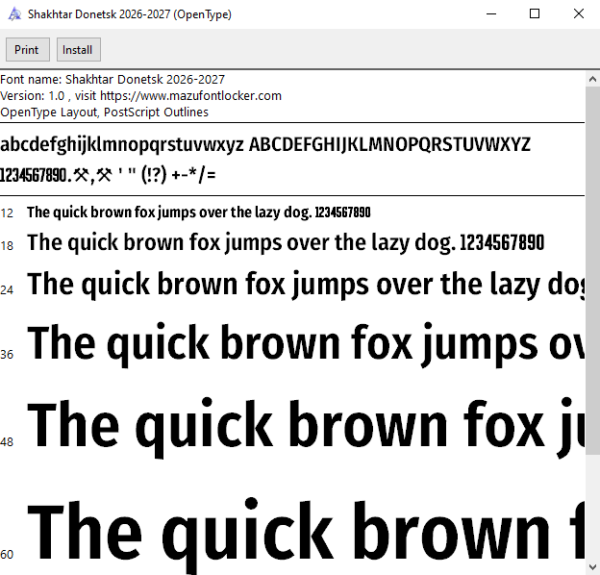Click 'OpenType Layout, PostScript Outlines' text
The width and height of the screenshot is (600, 575).
tap(104, 112)
